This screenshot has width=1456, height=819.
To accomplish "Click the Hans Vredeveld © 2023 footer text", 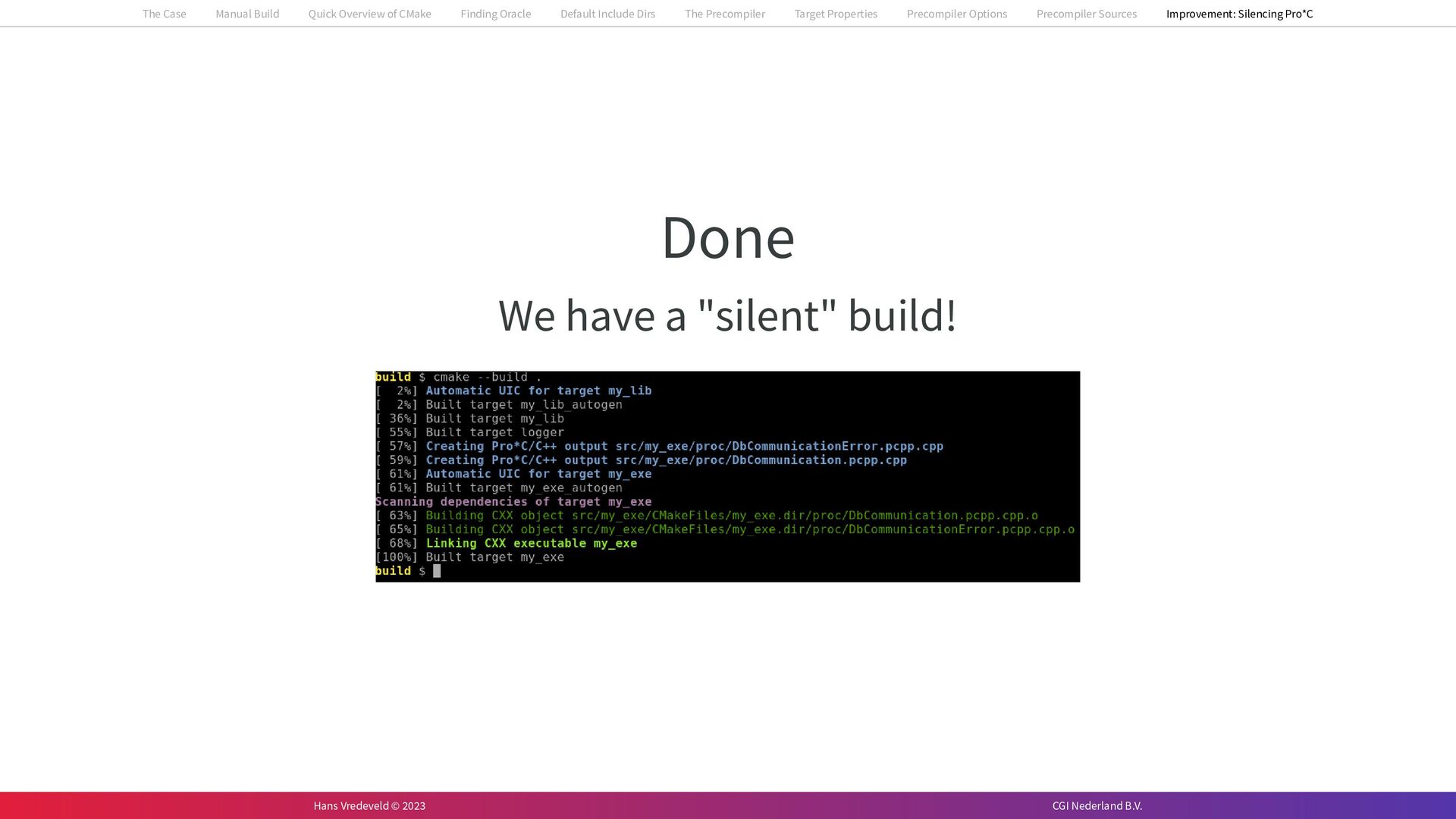I will click(x=369, y=805).
